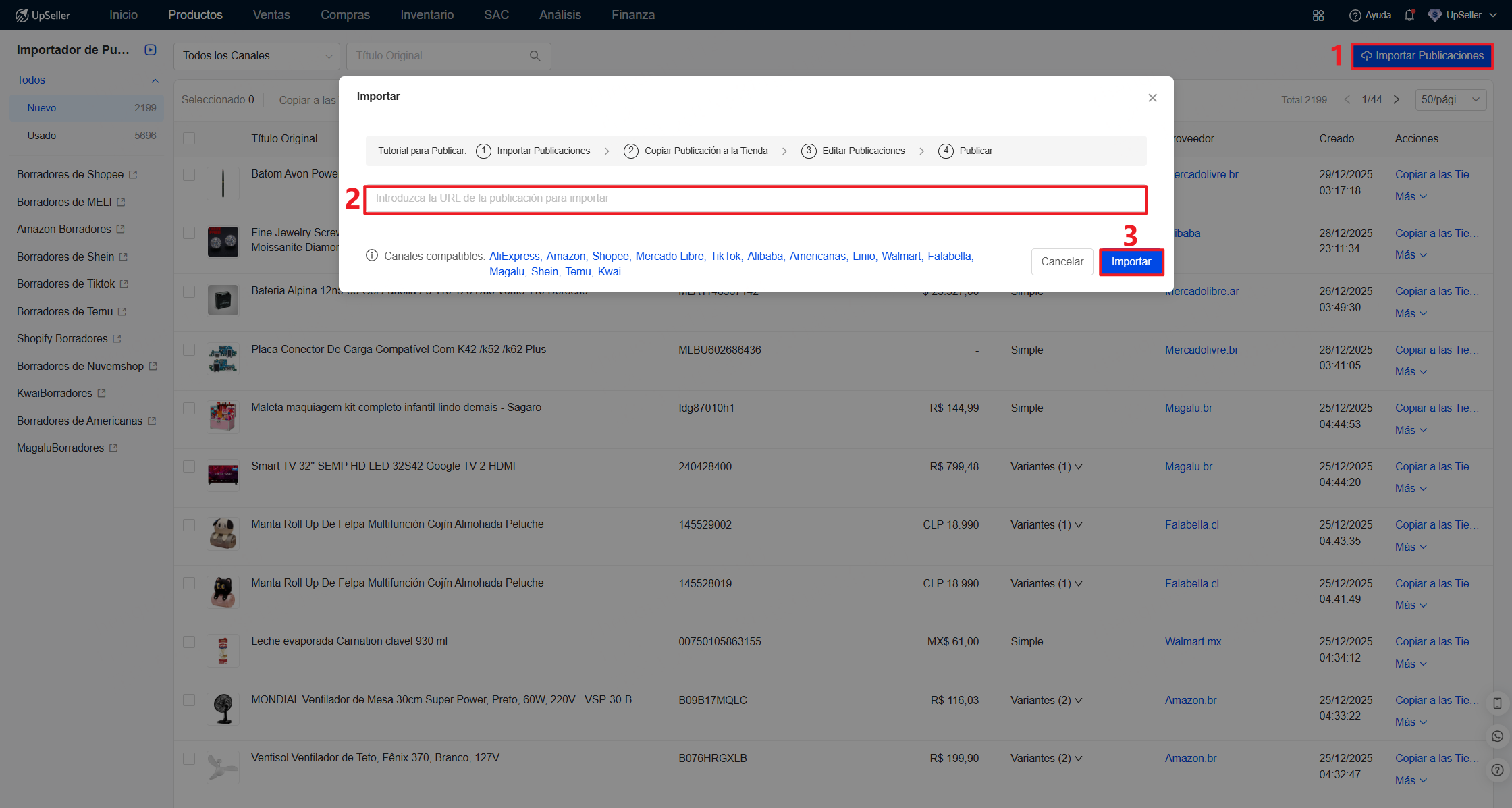
Task: Expand the 50/página page size dropdown
Action: [1450, 100]
